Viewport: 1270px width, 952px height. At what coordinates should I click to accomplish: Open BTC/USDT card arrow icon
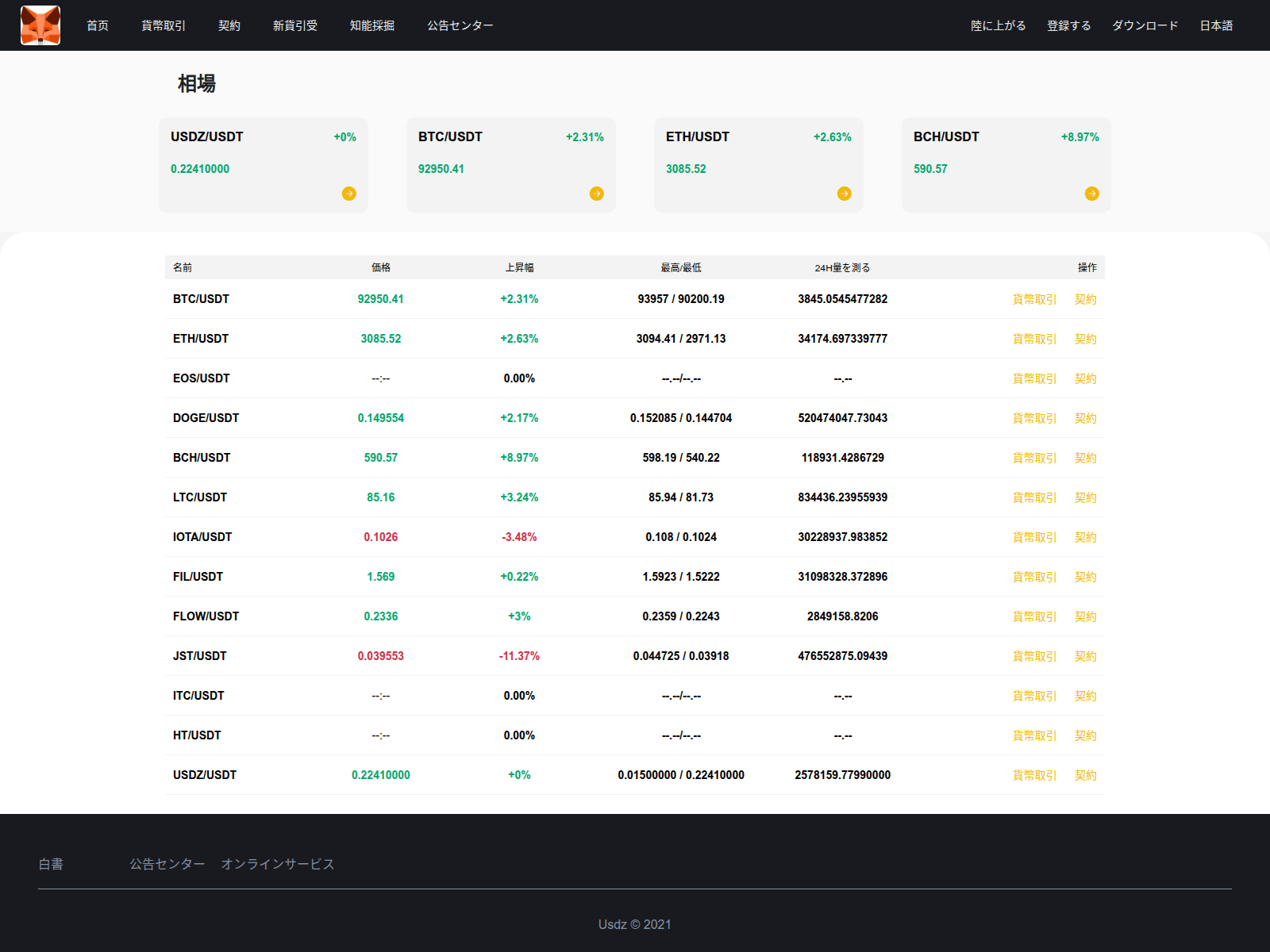tap(597, 194)
